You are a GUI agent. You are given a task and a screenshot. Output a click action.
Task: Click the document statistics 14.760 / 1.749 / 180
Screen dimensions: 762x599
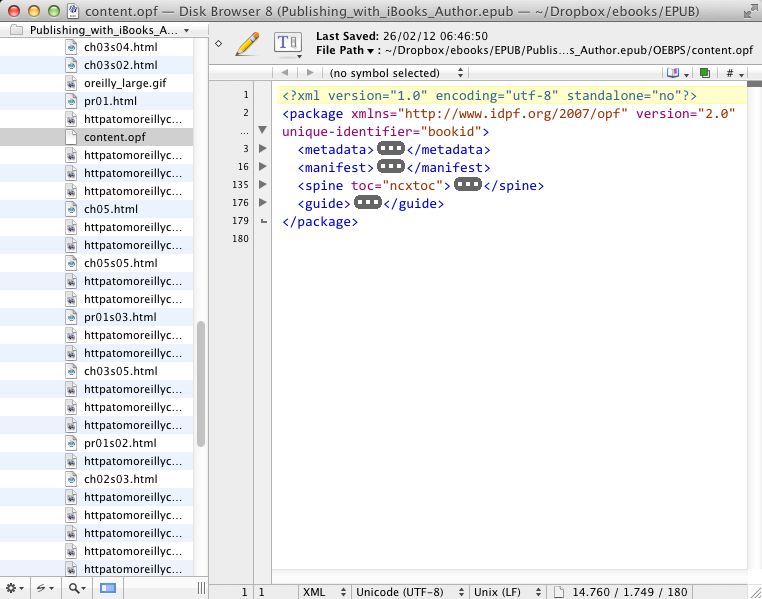(629, 592)
